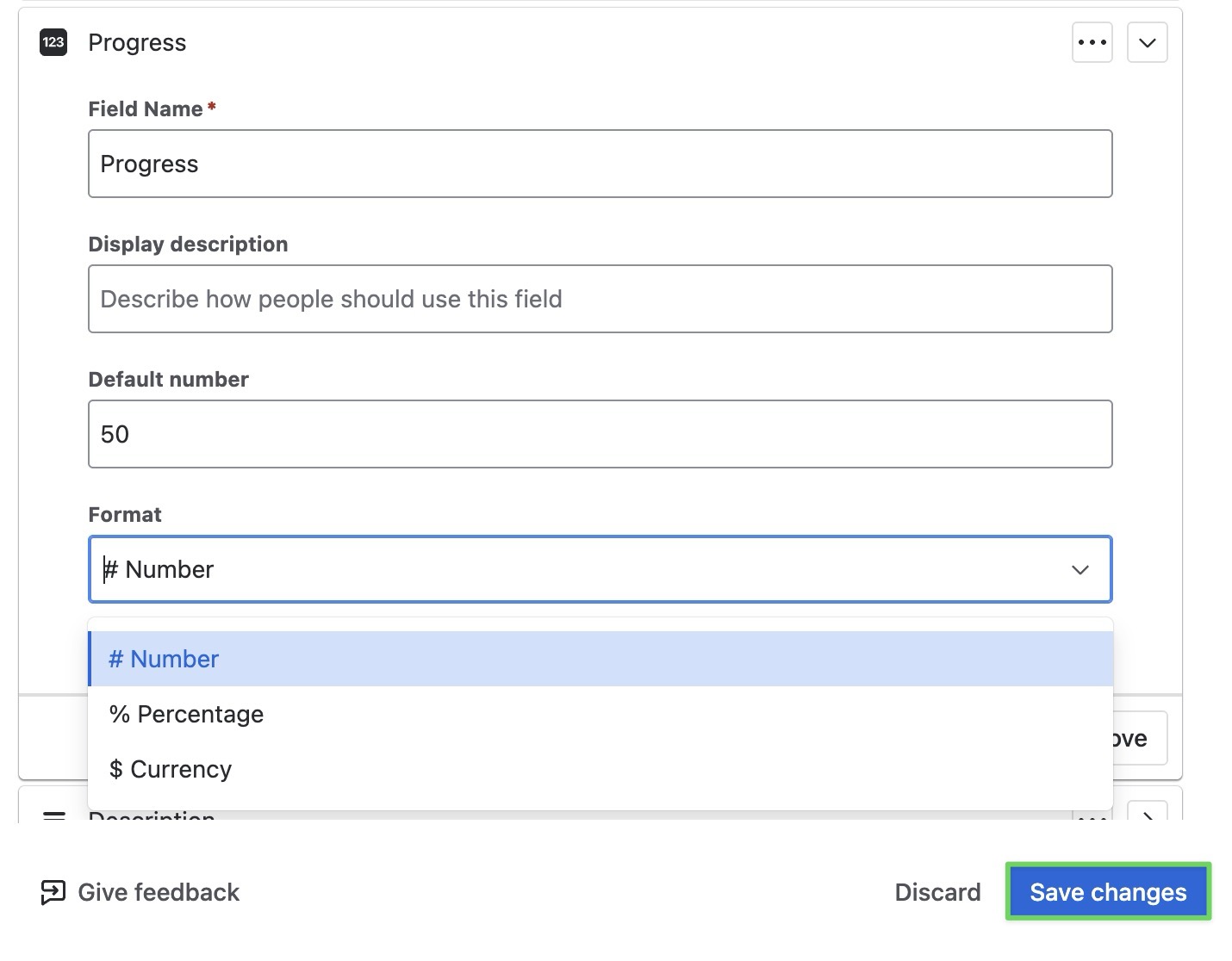Click the 123 number-type icon beside Progress
The height and width of the screenshot is (961, 1232).
coord(53,42)
